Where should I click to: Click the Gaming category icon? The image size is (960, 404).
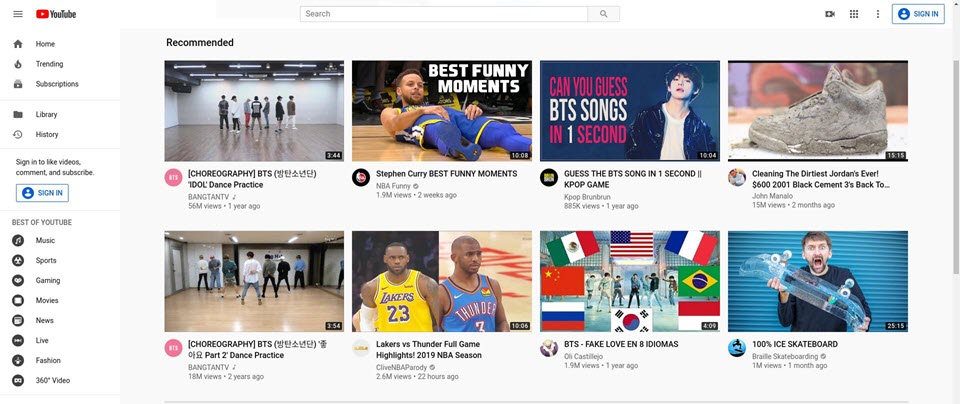[x=18, y=280]
